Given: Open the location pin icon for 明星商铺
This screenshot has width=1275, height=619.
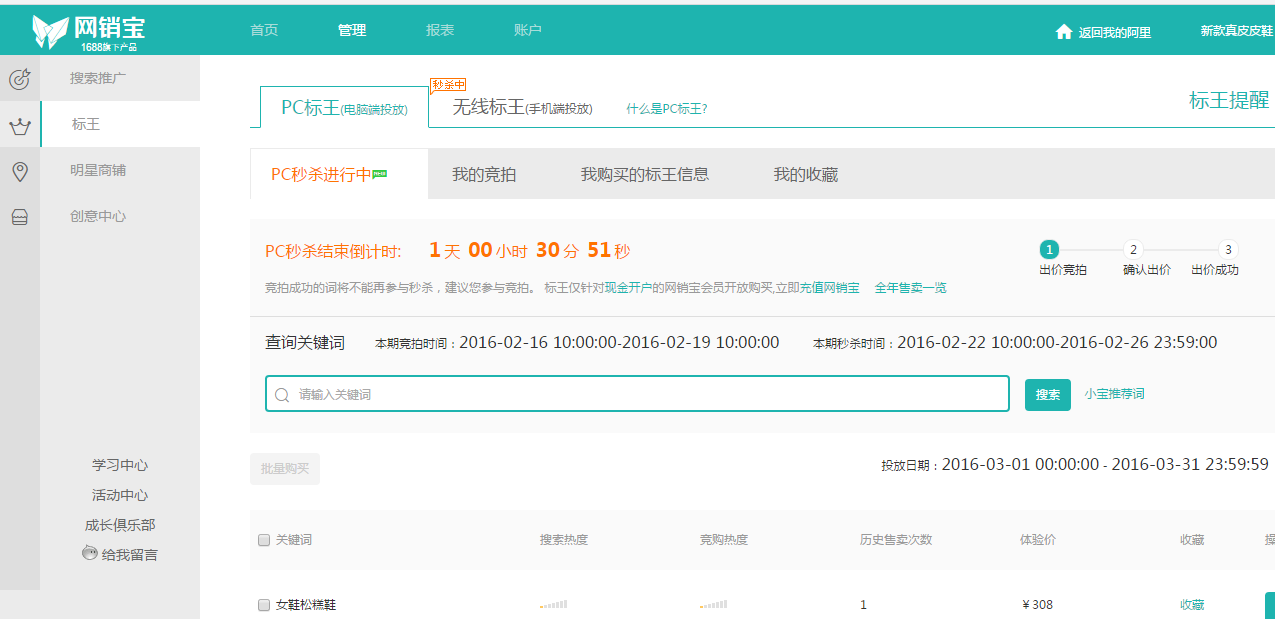Looking at the screenshot, I should (19, 171).
